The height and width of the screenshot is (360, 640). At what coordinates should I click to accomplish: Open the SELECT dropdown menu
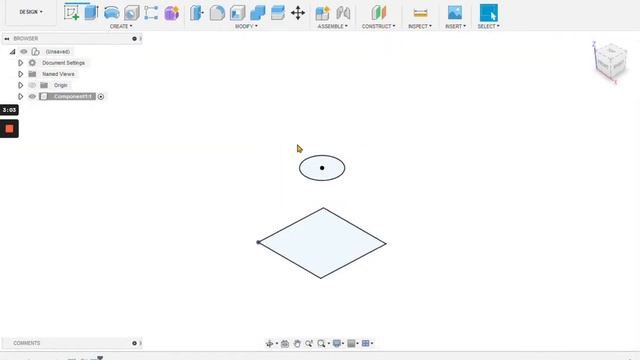click(x=489, y=26)
